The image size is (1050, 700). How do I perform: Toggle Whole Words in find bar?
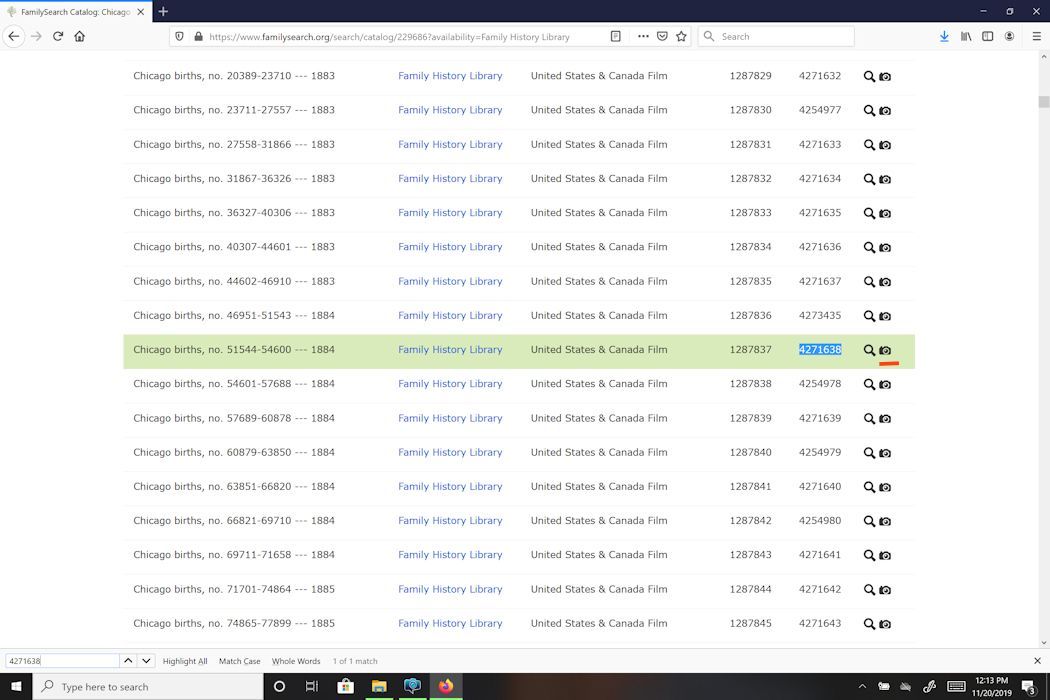click(296, 661)
